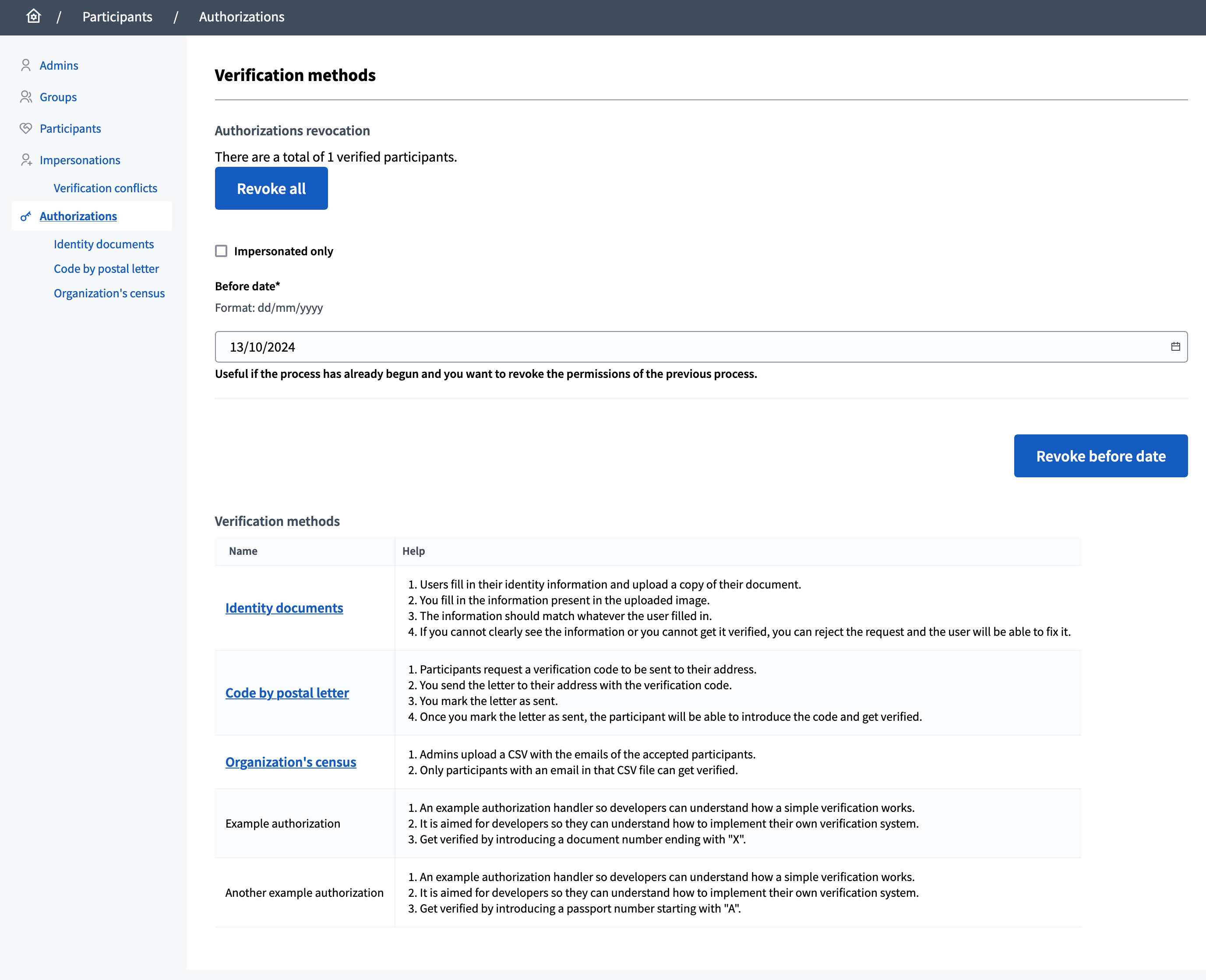Click the Admins person icon
This screenshot has width=1206, height=980.
click(25, 66)
